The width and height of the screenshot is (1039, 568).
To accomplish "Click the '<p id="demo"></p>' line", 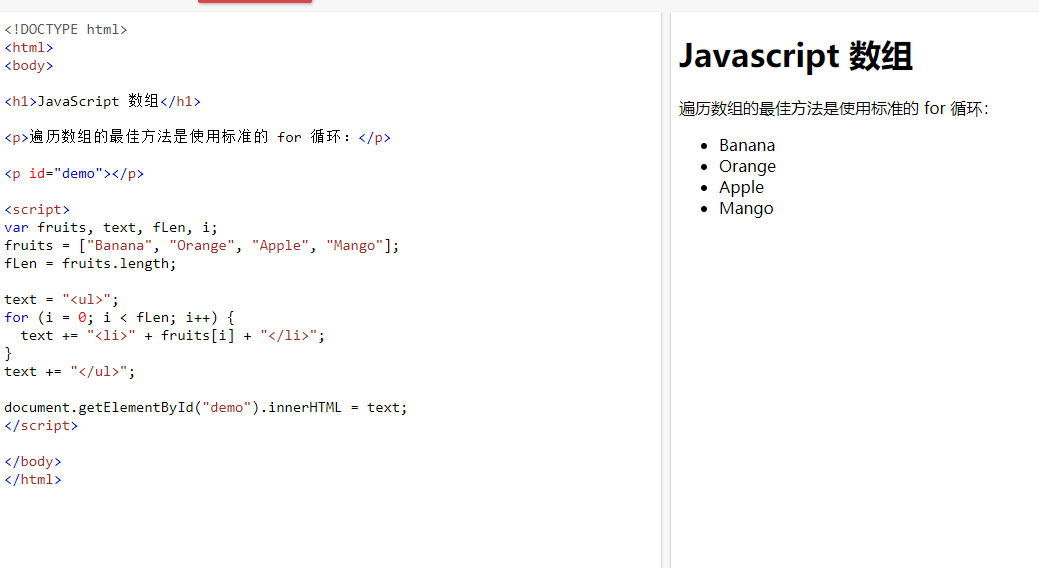I will [x=74, y=173].
